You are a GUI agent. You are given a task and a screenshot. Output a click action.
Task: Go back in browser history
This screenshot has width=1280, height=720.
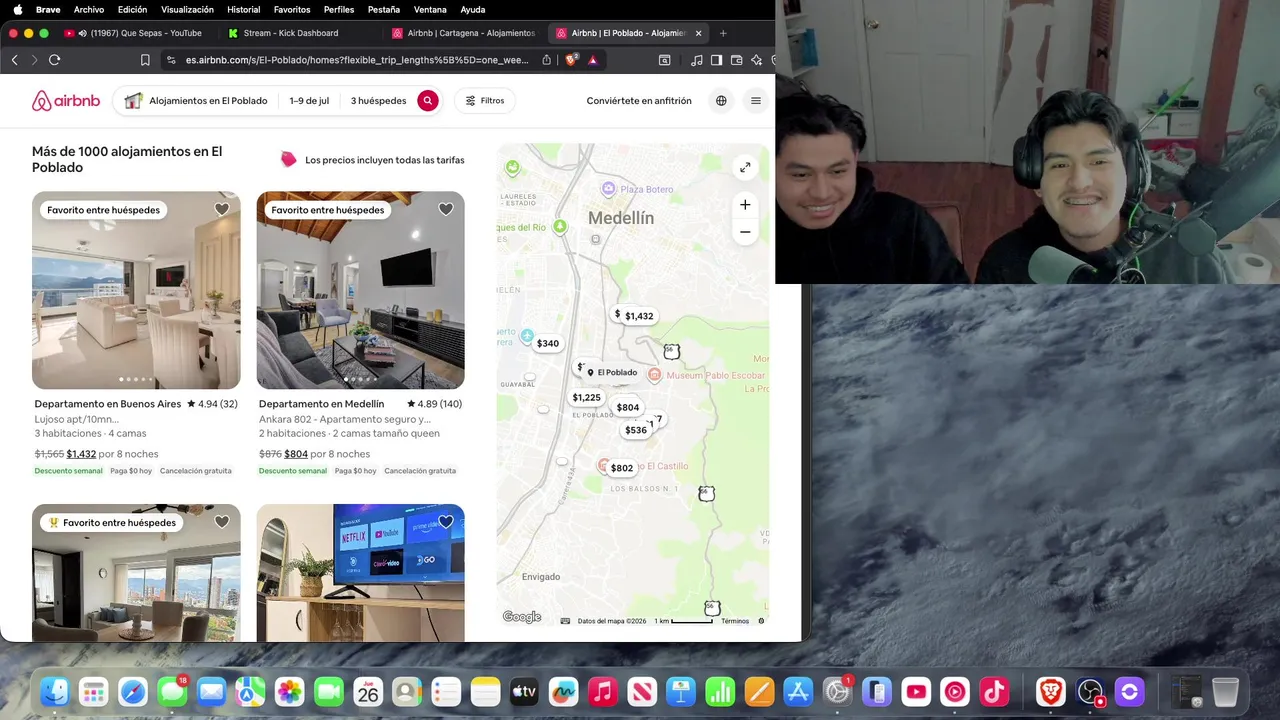point(15,60)
